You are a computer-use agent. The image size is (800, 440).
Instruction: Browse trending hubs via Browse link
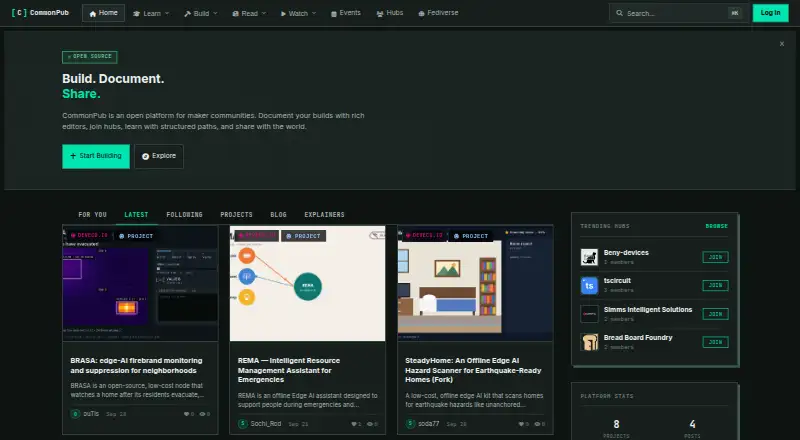pos(716,226)
